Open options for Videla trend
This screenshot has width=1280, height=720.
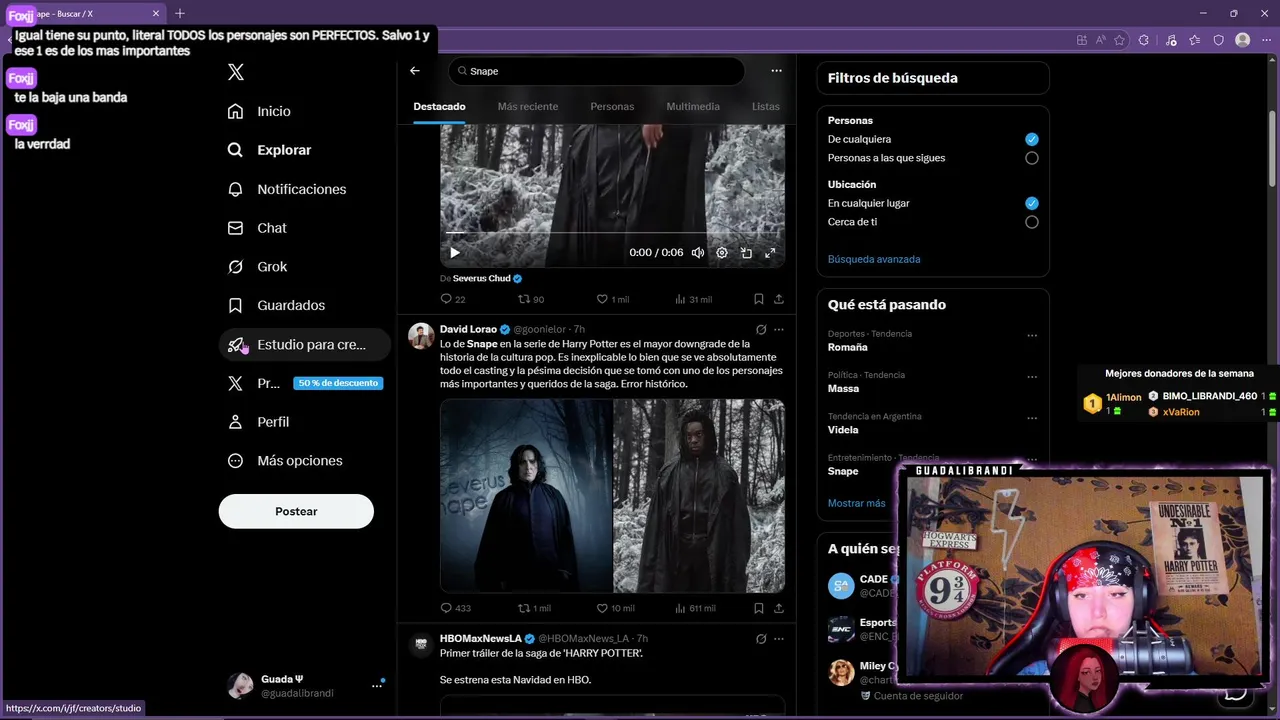coord(1032,418)
